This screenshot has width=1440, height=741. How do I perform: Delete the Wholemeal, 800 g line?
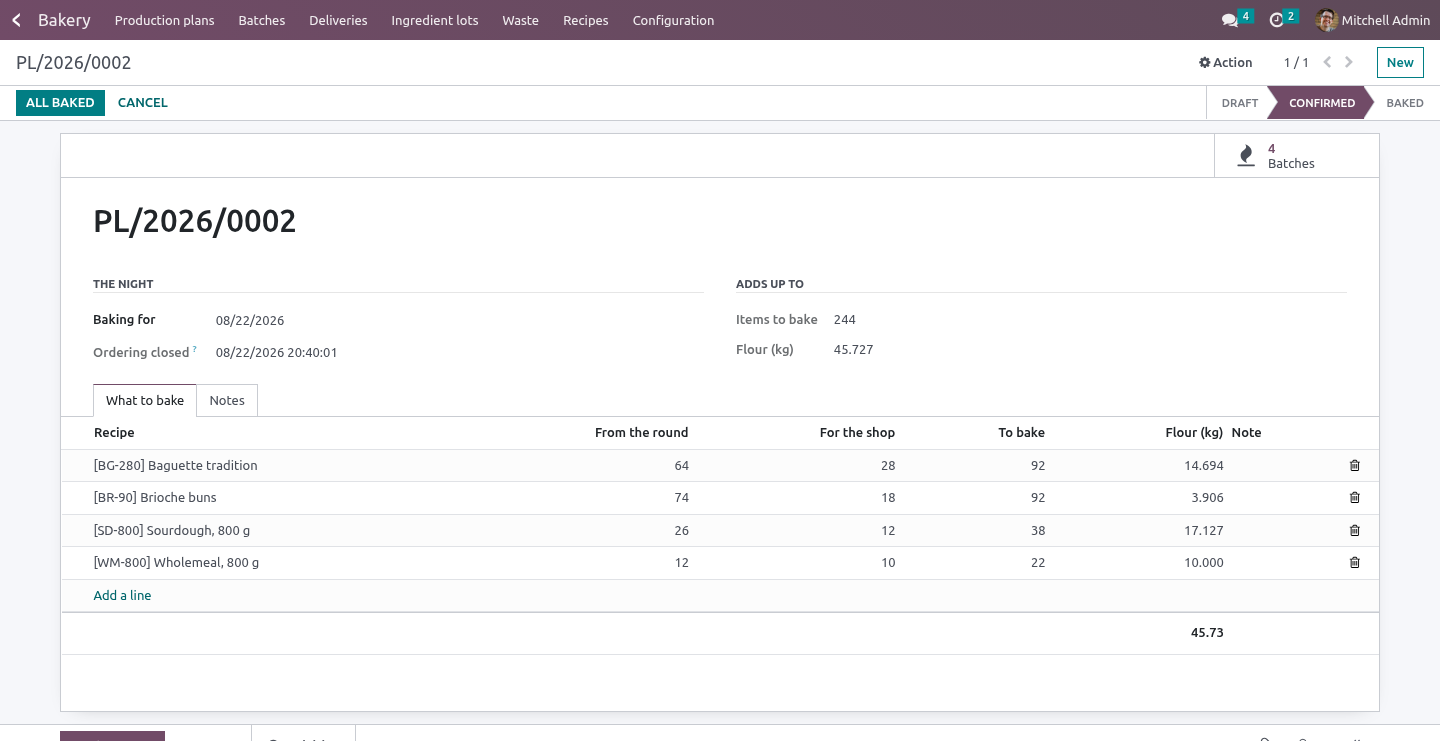(x=1355, y=563)
